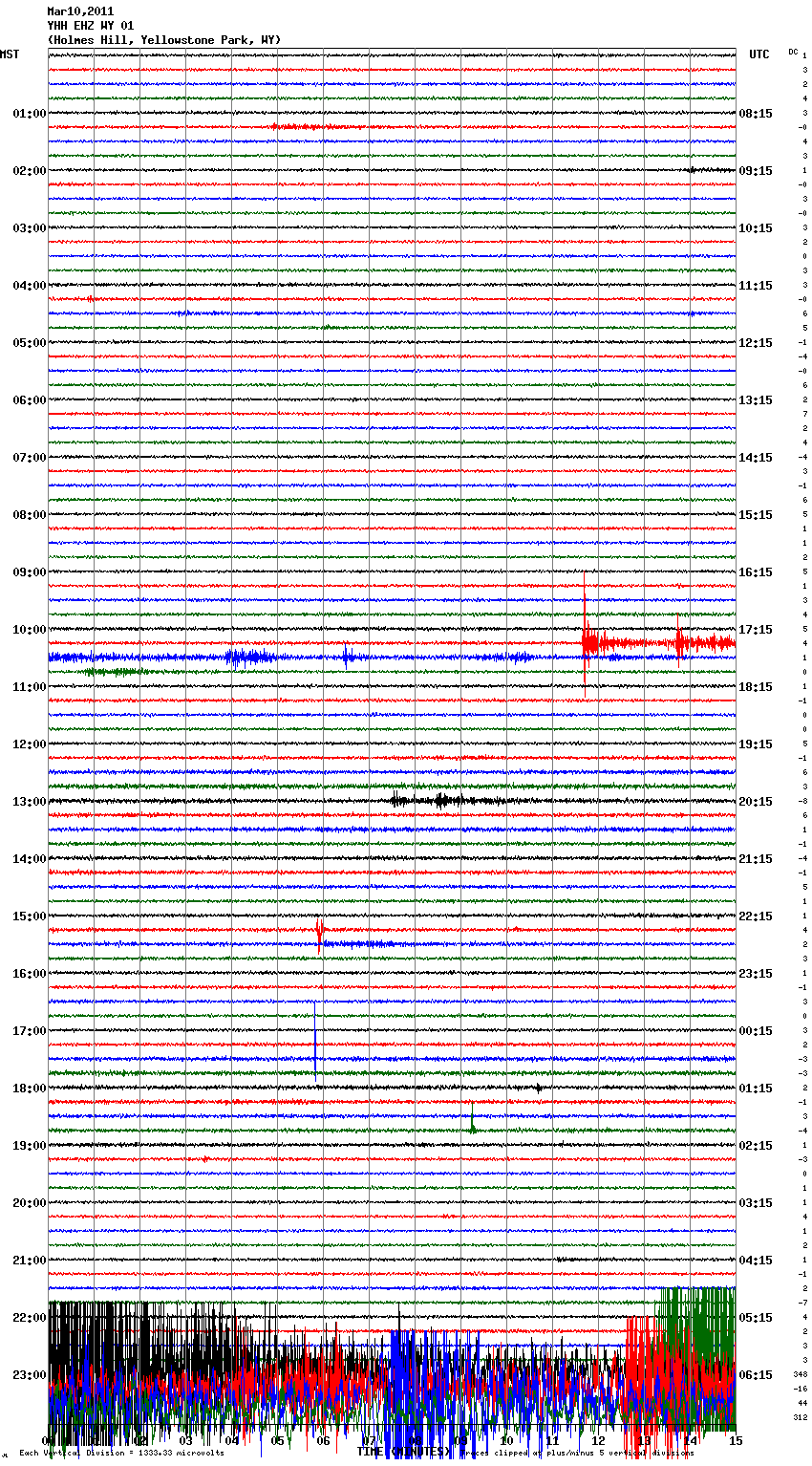
Task: Click the blue vertical spike near 17:00
Action: click(315, 1042)
